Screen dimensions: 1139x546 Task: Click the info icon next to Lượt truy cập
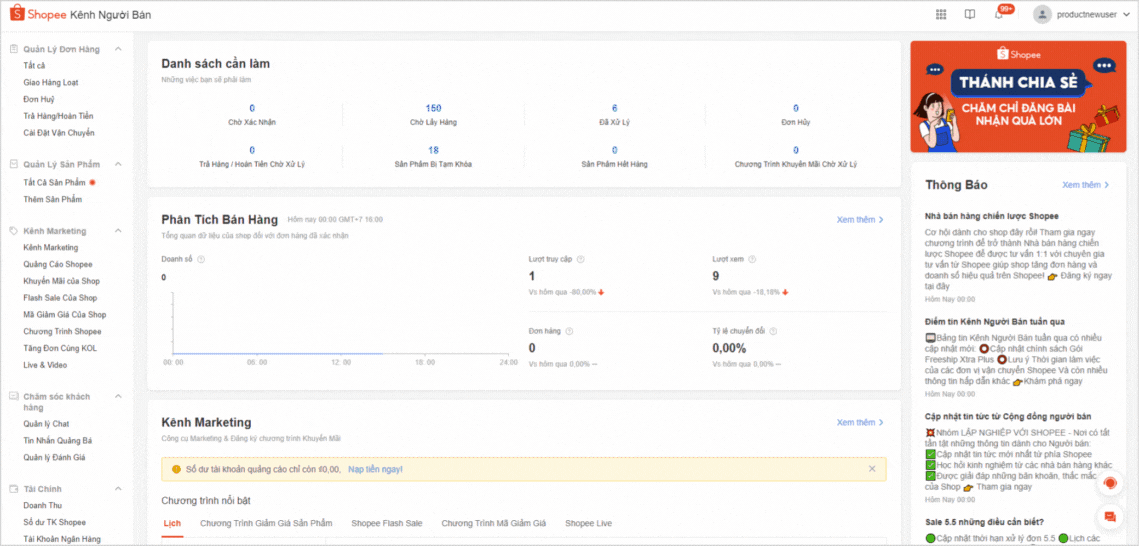[x=581, y=259]
